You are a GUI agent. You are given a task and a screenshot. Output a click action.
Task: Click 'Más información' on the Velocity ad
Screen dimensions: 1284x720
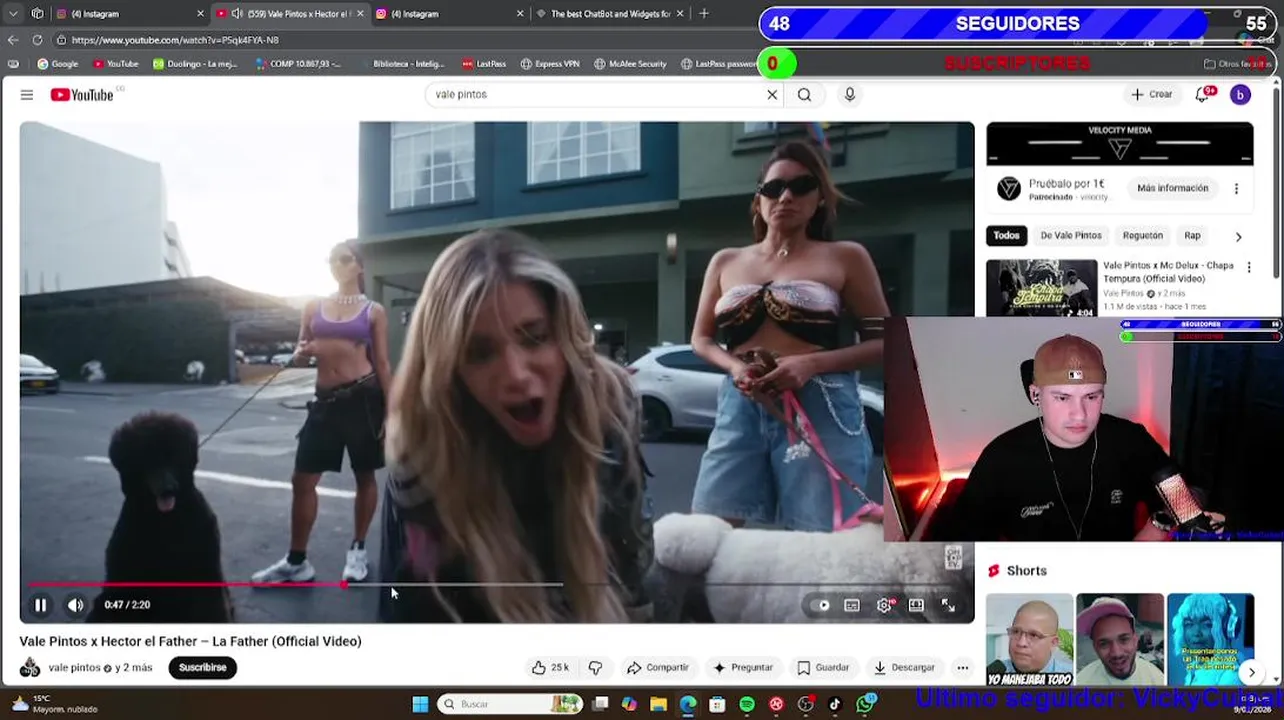1172,188
